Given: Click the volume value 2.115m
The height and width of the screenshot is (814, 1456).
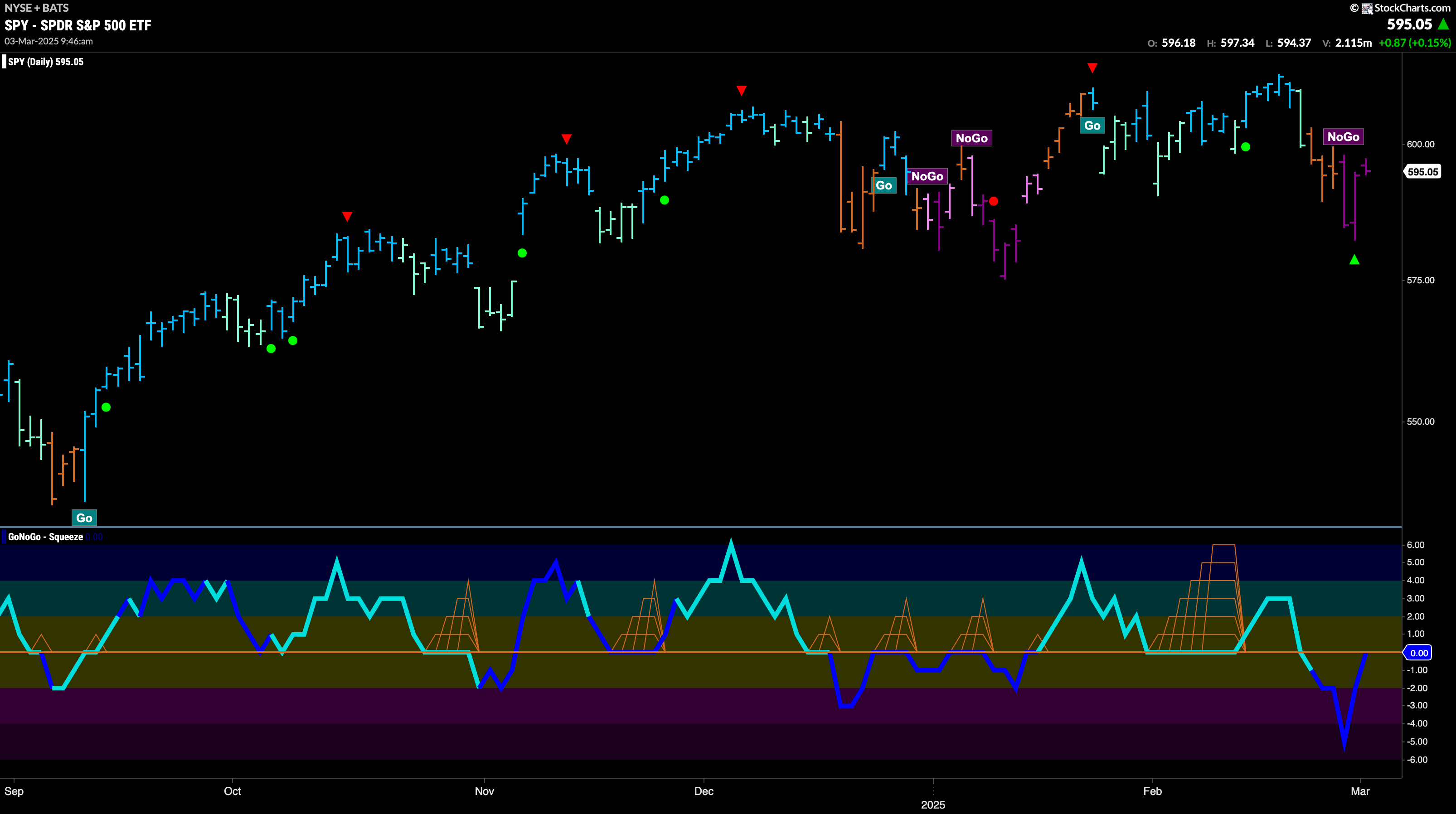Looking at the screenshot, I should click(1353, 43).
